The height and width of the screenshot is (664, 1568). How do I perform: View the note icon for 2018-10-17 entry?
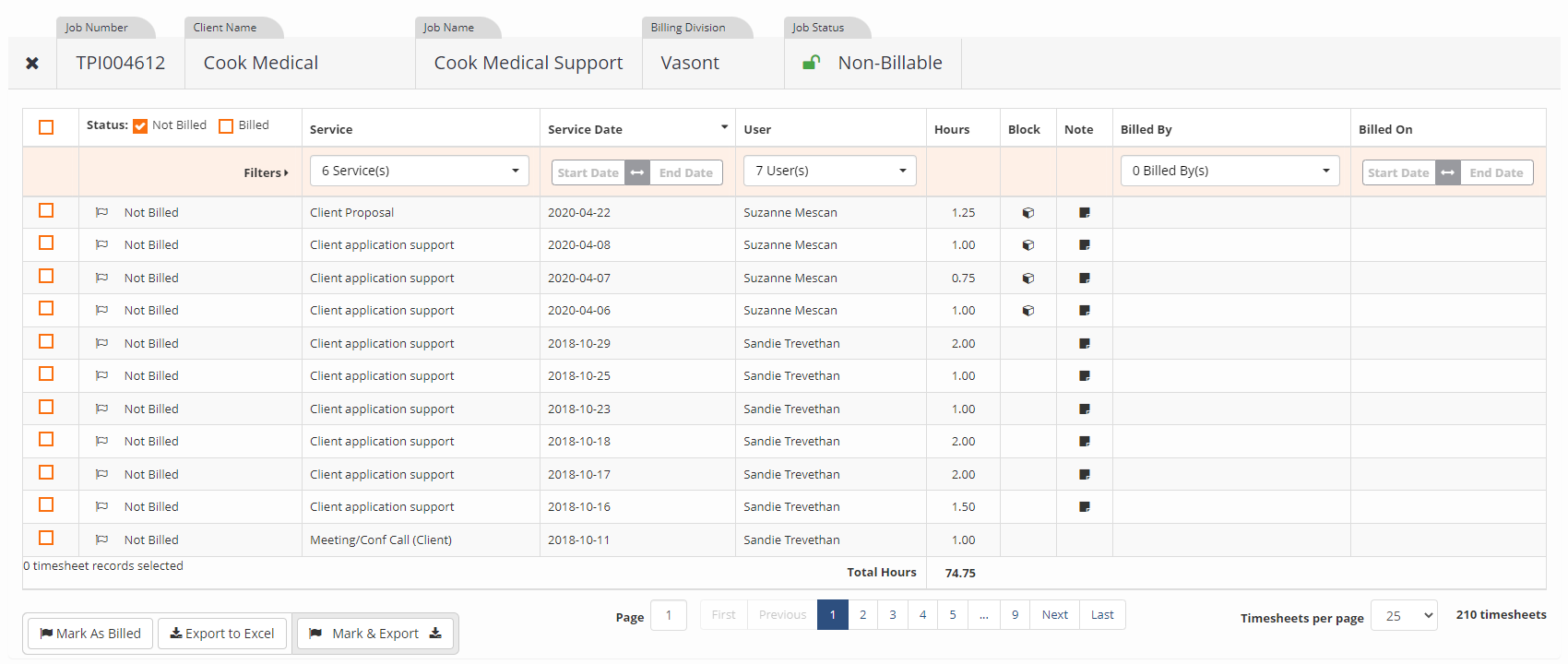1085,475
